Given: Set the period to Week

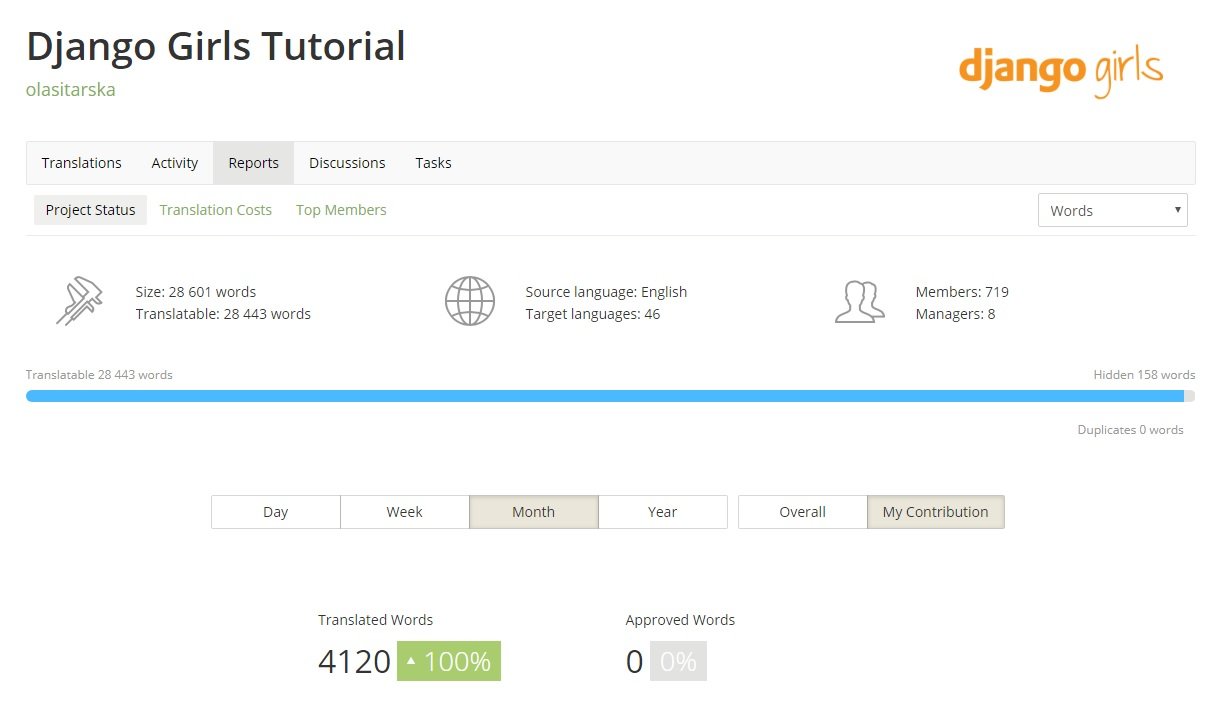Looking at the screenshot, I should point(405,512).
